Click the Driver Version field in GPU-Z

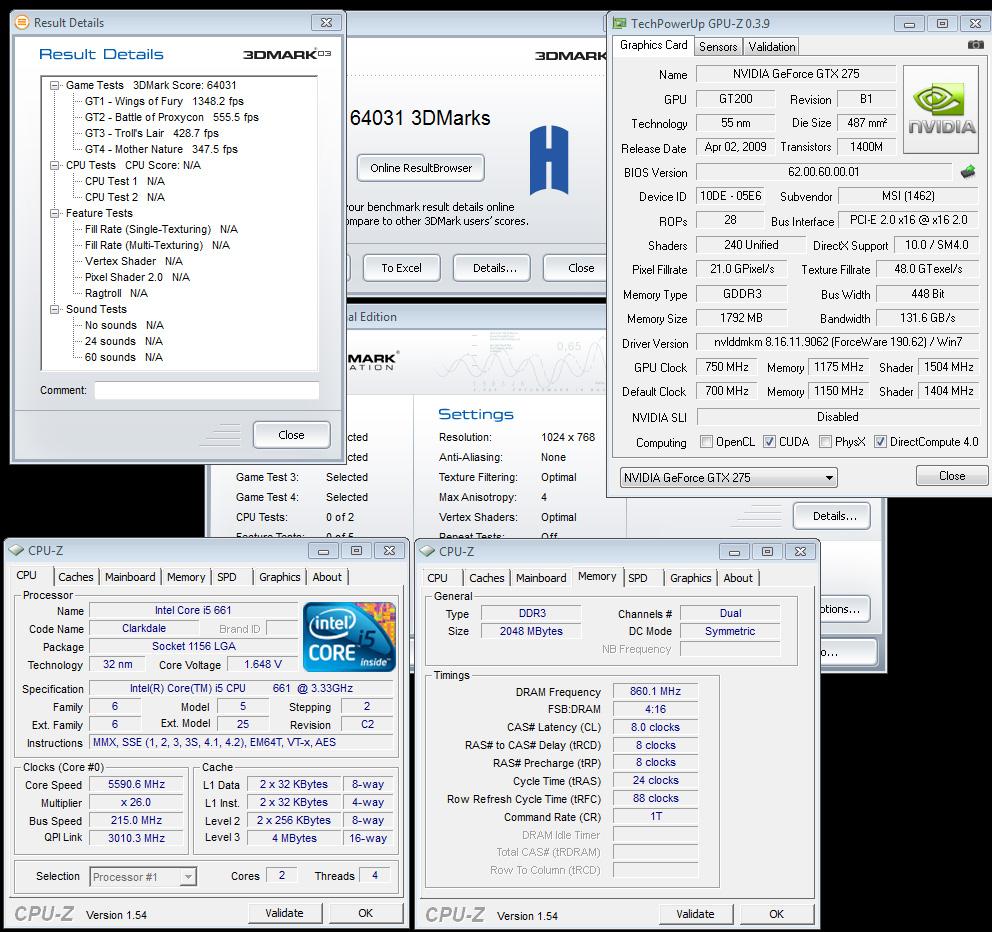click(838, 342)
